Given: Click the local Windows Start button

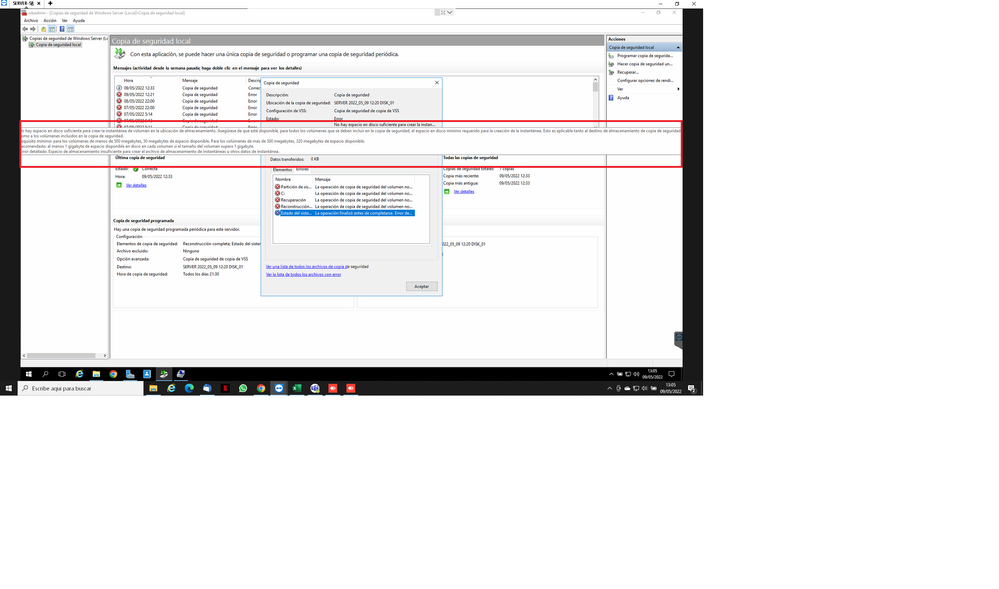Looking at the screenshot, I should coord(8,388).
